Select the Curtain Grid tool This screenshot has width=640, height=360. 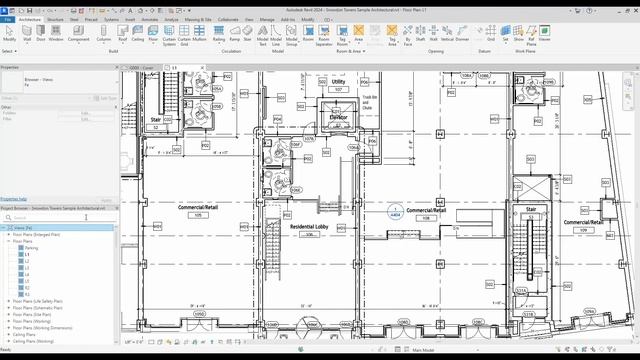pyautogui.click(x=184, y=36)
